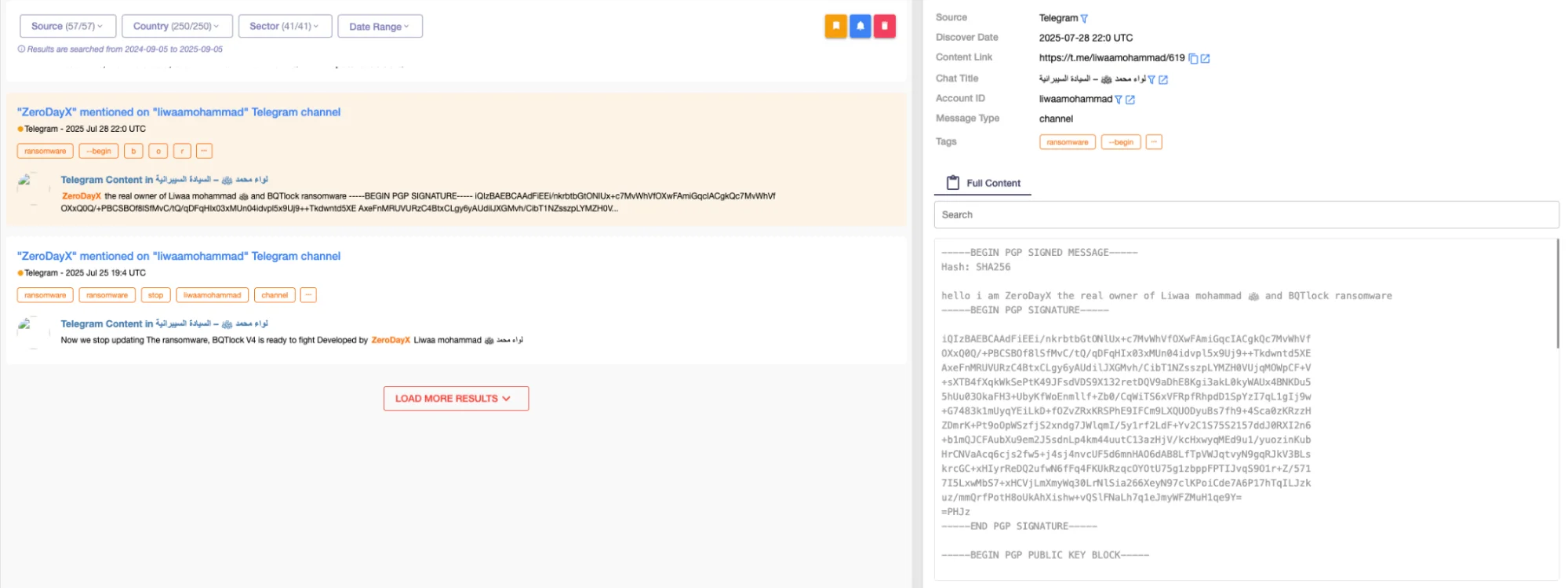Screen dimensions: 1568x588
Task: Click liwaamohammad tag on Jul 25 result
Action: pos(212,295)
